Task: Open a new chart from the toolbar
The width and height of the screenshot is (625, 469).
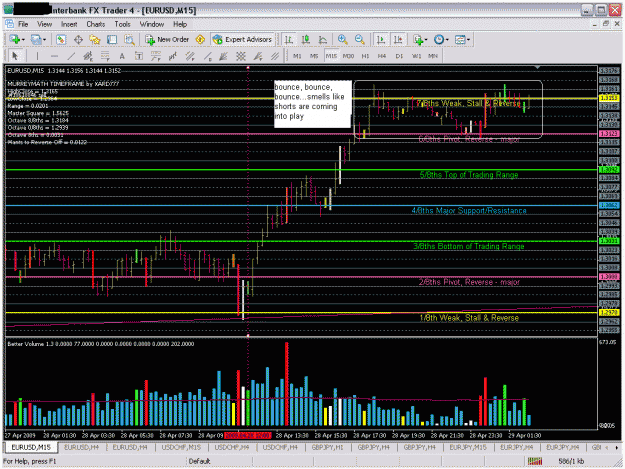Action: coord(15,39)
